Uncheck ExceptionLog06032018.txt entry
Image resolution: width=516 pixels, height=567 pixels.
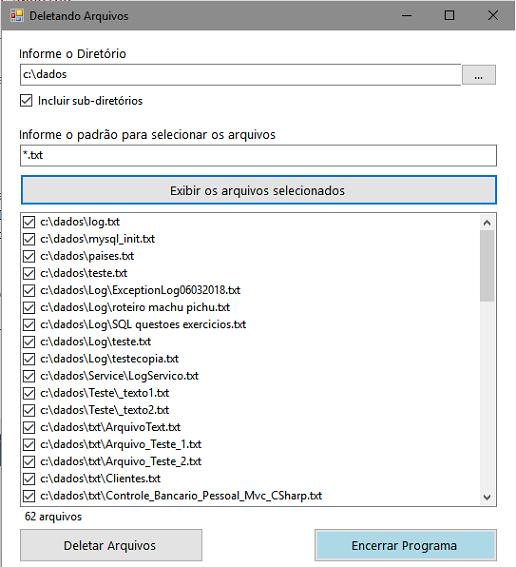tap(29, 290)
